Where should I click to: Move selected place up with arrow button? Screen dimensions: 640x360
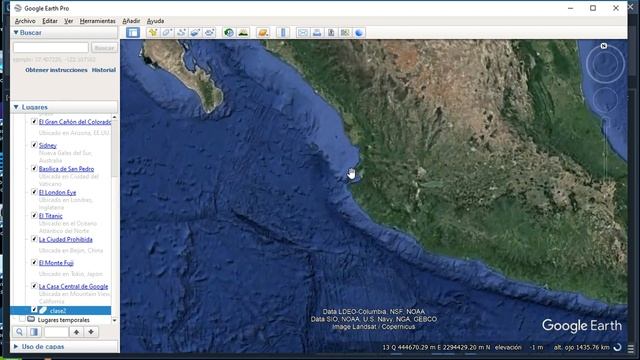pos(76,332)
